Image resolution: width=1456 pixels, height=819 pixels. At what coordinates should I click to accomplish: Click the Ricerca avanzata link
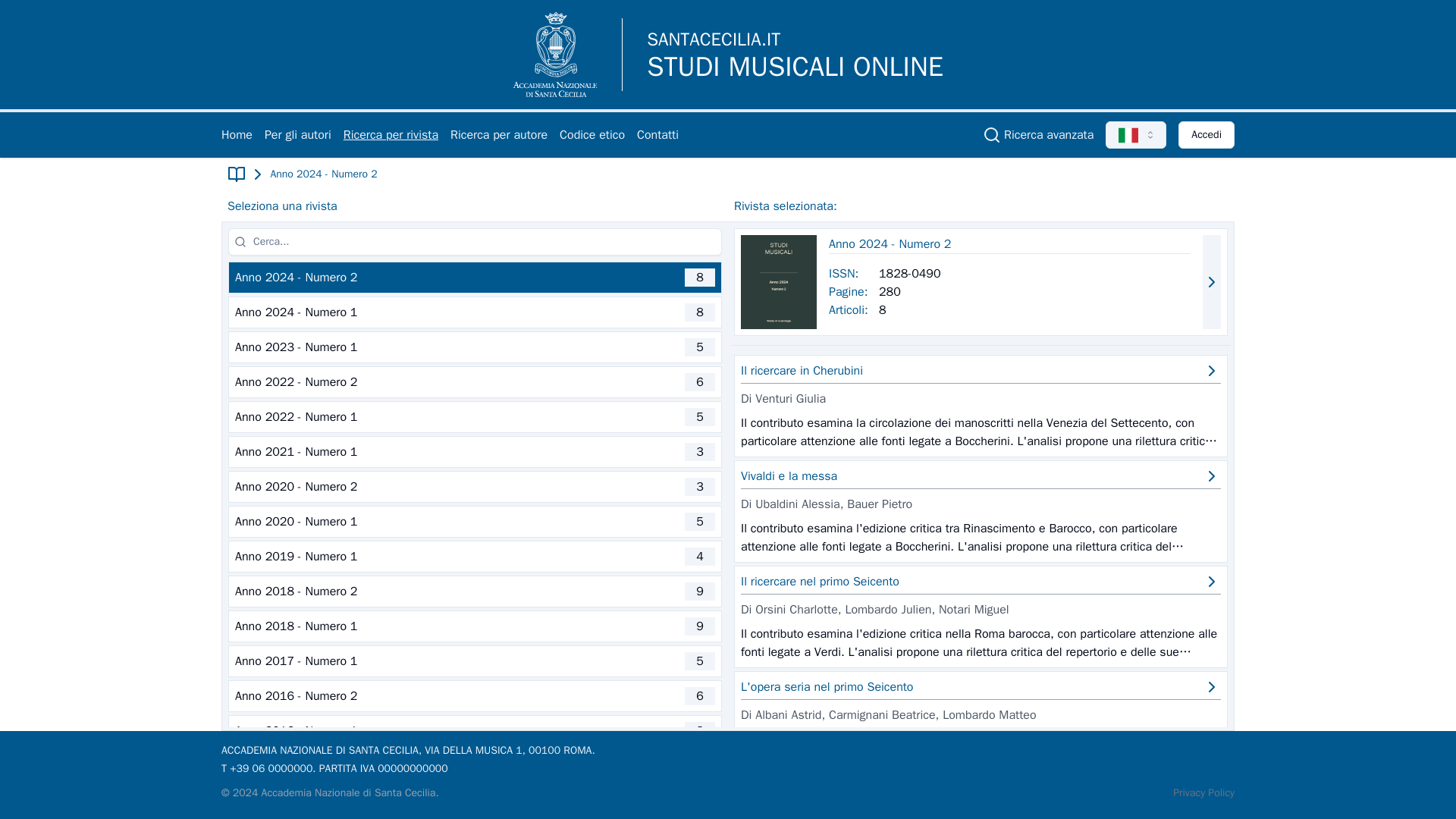(x=1048, y=135)
